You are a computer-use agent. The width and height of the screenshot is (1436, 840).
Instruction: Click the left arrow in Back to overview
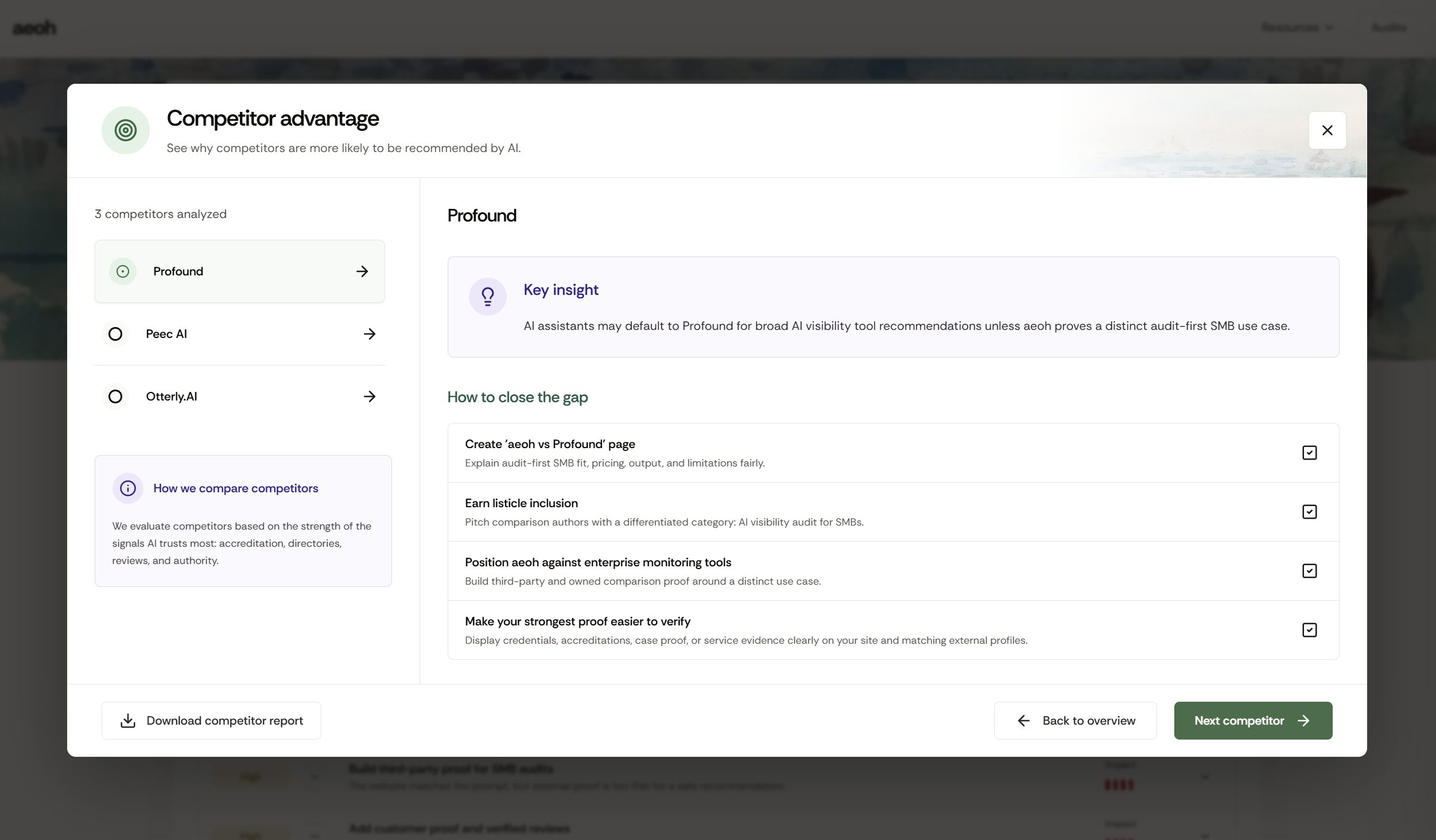[1023, 721]
